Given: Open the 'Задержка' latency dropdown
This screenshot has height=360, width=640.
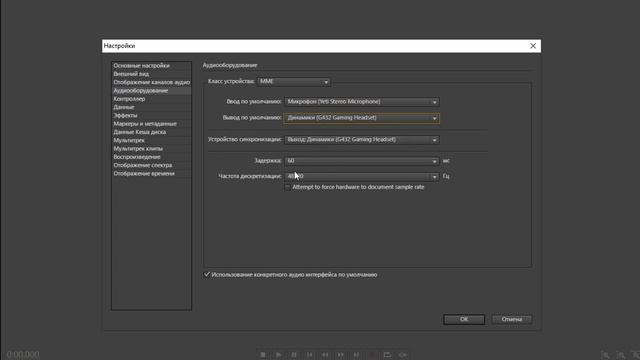Looking at the screenshot, I should 362,161.
